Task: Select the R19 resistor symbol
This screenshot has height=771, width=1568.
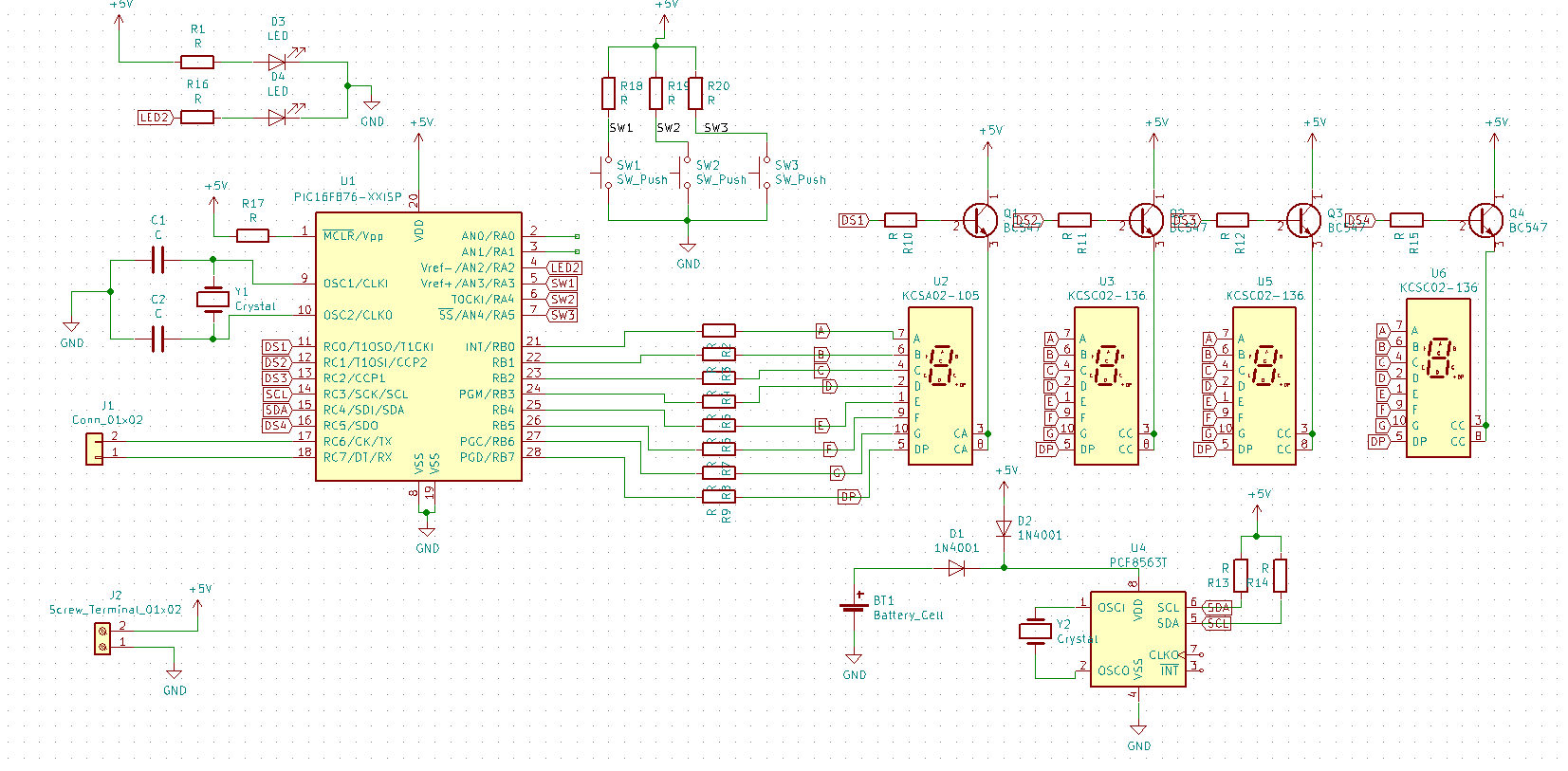Action: click(656, 94)
